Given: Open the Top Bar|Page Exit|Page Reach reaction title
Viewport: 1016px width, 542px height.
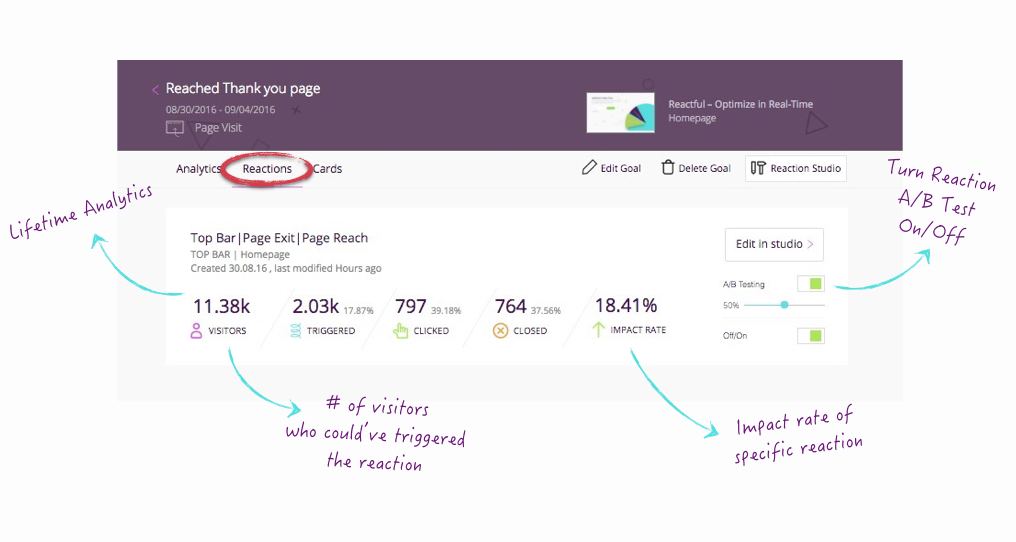Looking at the screenshot, I should (279, 238).
